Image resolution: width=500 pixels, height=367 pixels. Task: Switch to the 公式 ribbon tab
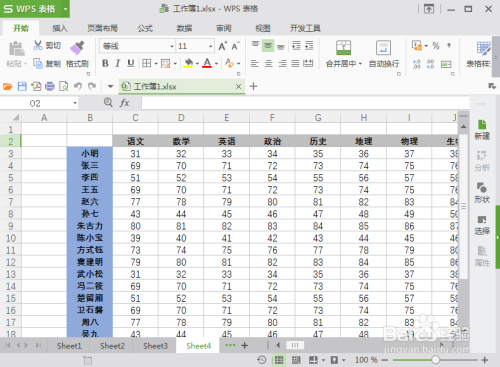coord(145,28)
